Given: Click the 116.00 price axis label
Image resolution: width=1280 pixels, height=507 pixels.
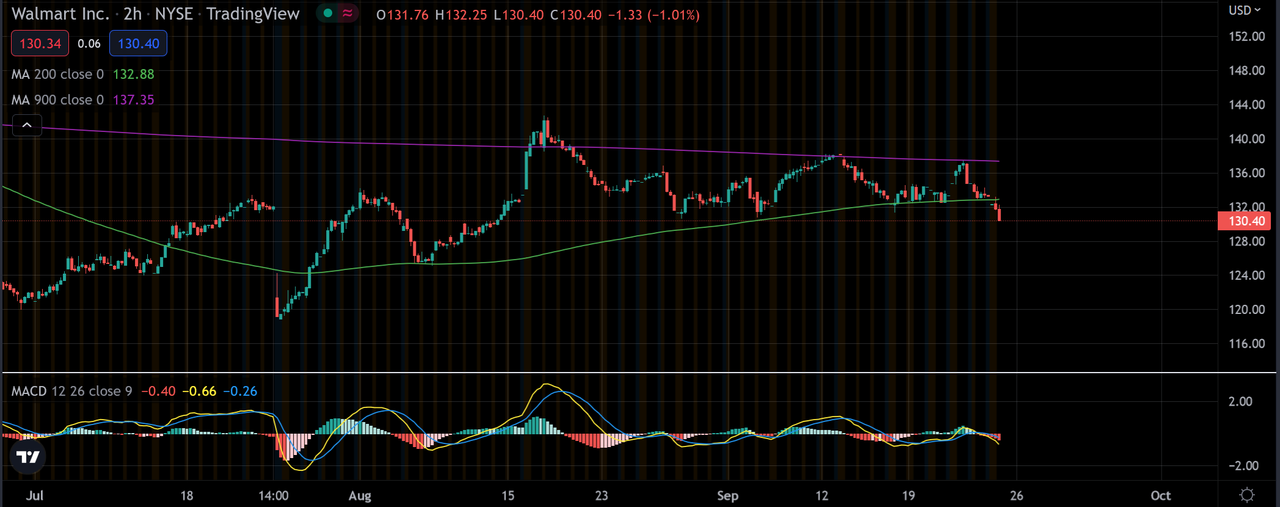Looking at the screenshot, I should (x=1245, y=344).
